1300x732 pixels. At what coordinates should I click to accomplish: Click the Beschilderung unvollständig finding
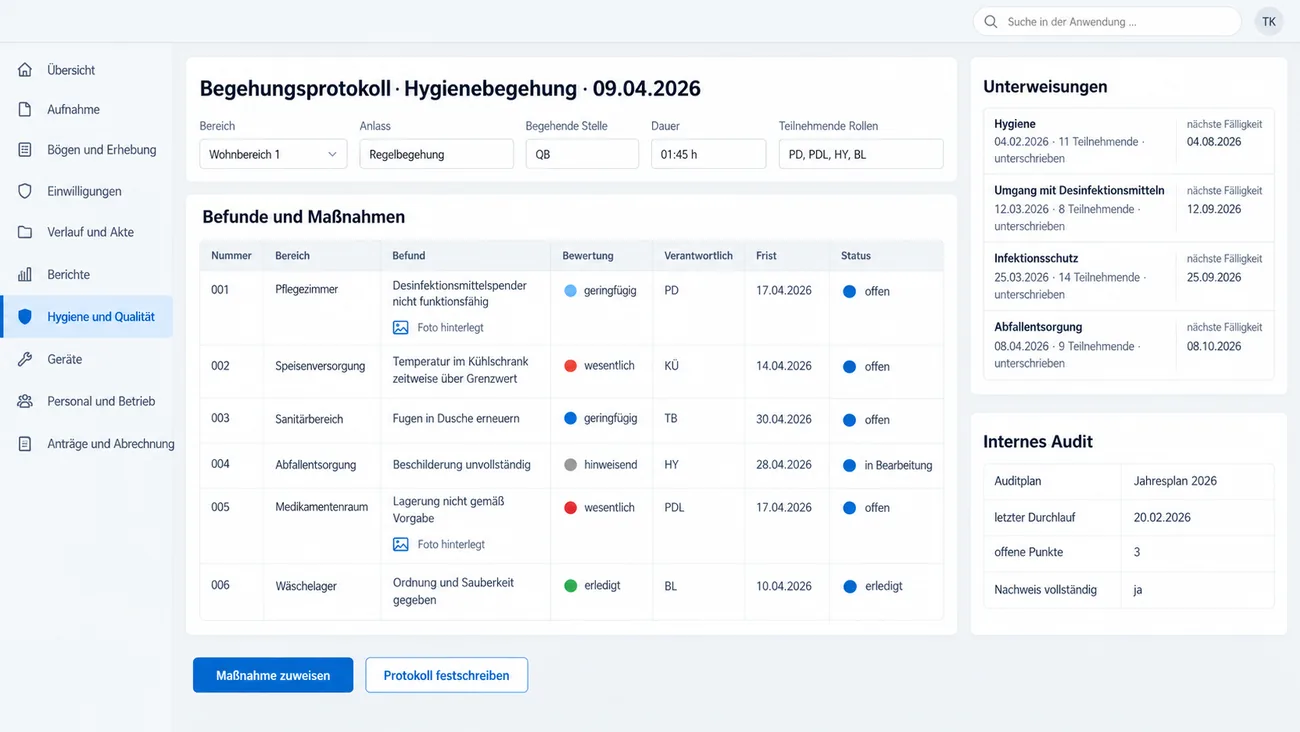(461, 465)
